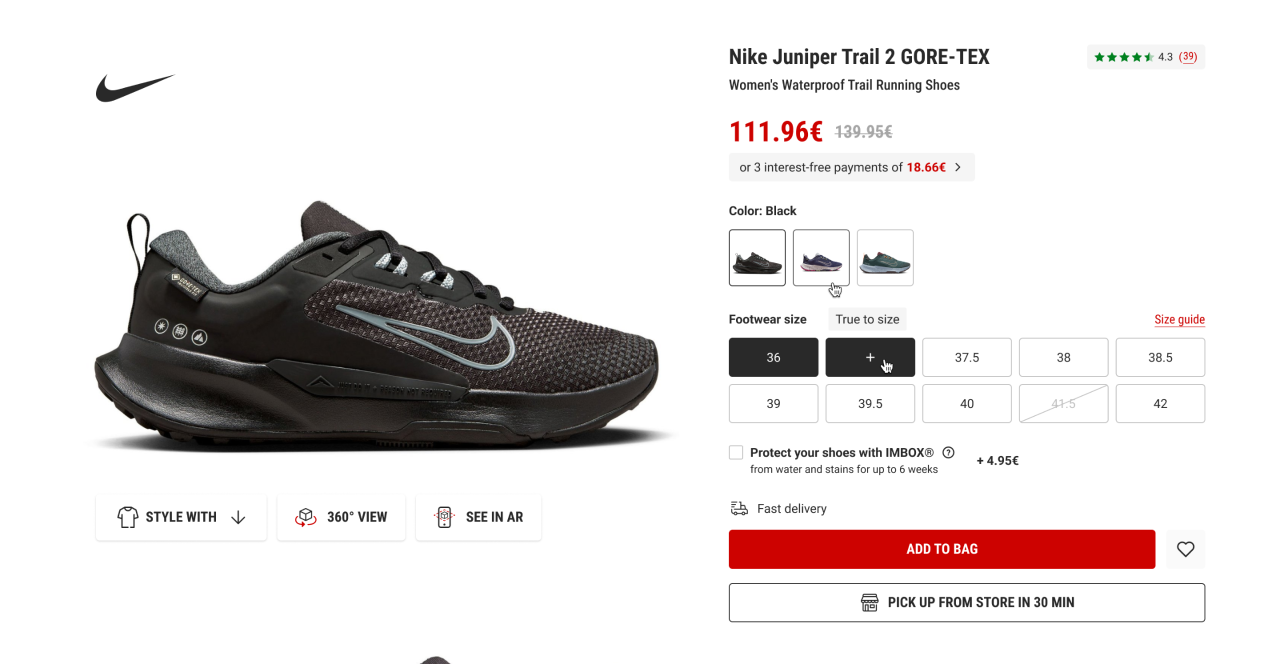Add shoe to wishlist with heart icon
Image resolution: width=1280 pixels, height=664 pixels.
[1185, 549]
